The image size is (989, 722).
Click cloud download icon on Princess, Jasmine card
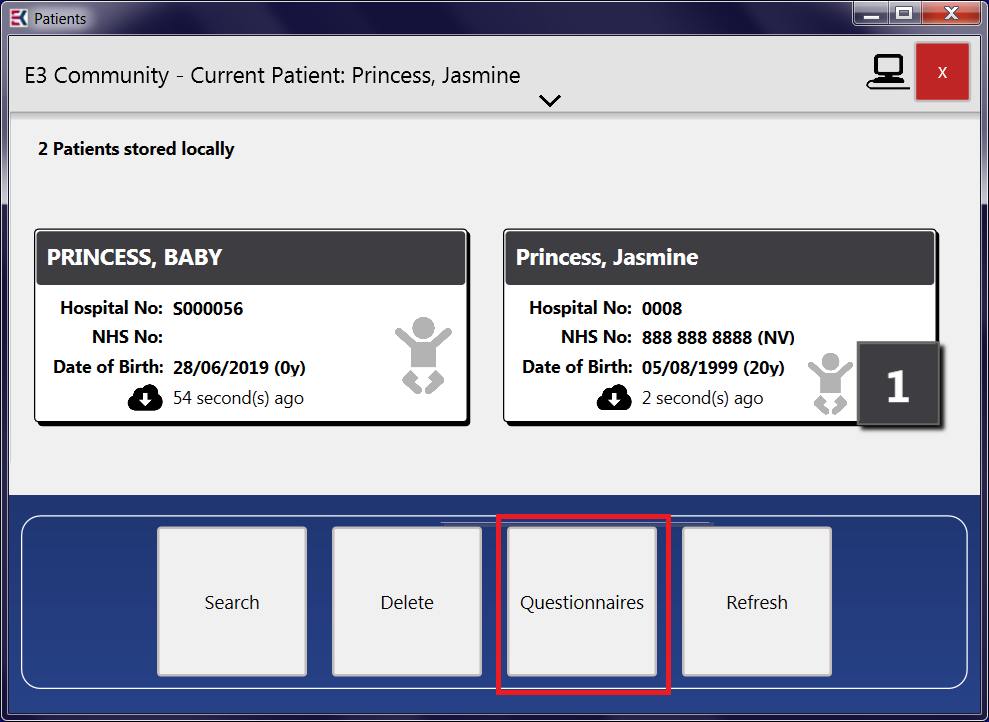click(614, 398)
